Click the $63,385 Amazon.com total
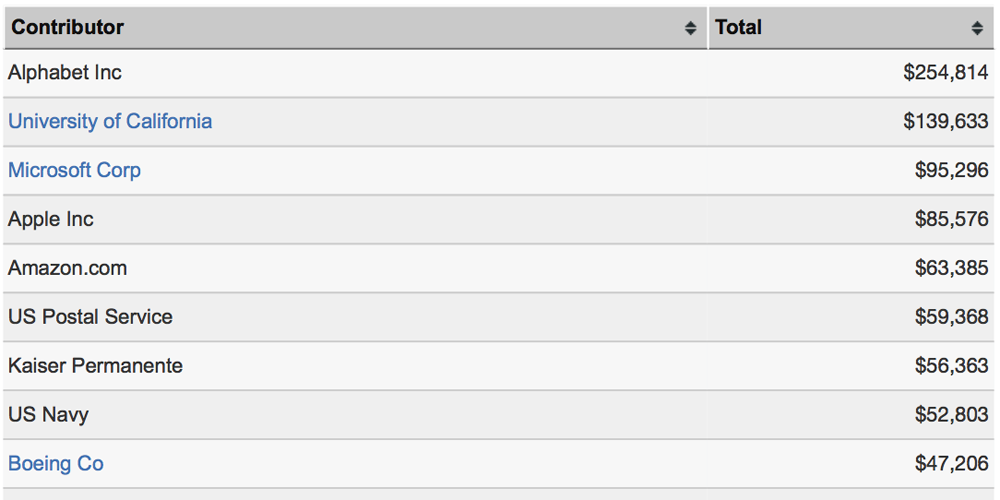The height and width of the screenshot is (500, 1000). tap(951, 268)
